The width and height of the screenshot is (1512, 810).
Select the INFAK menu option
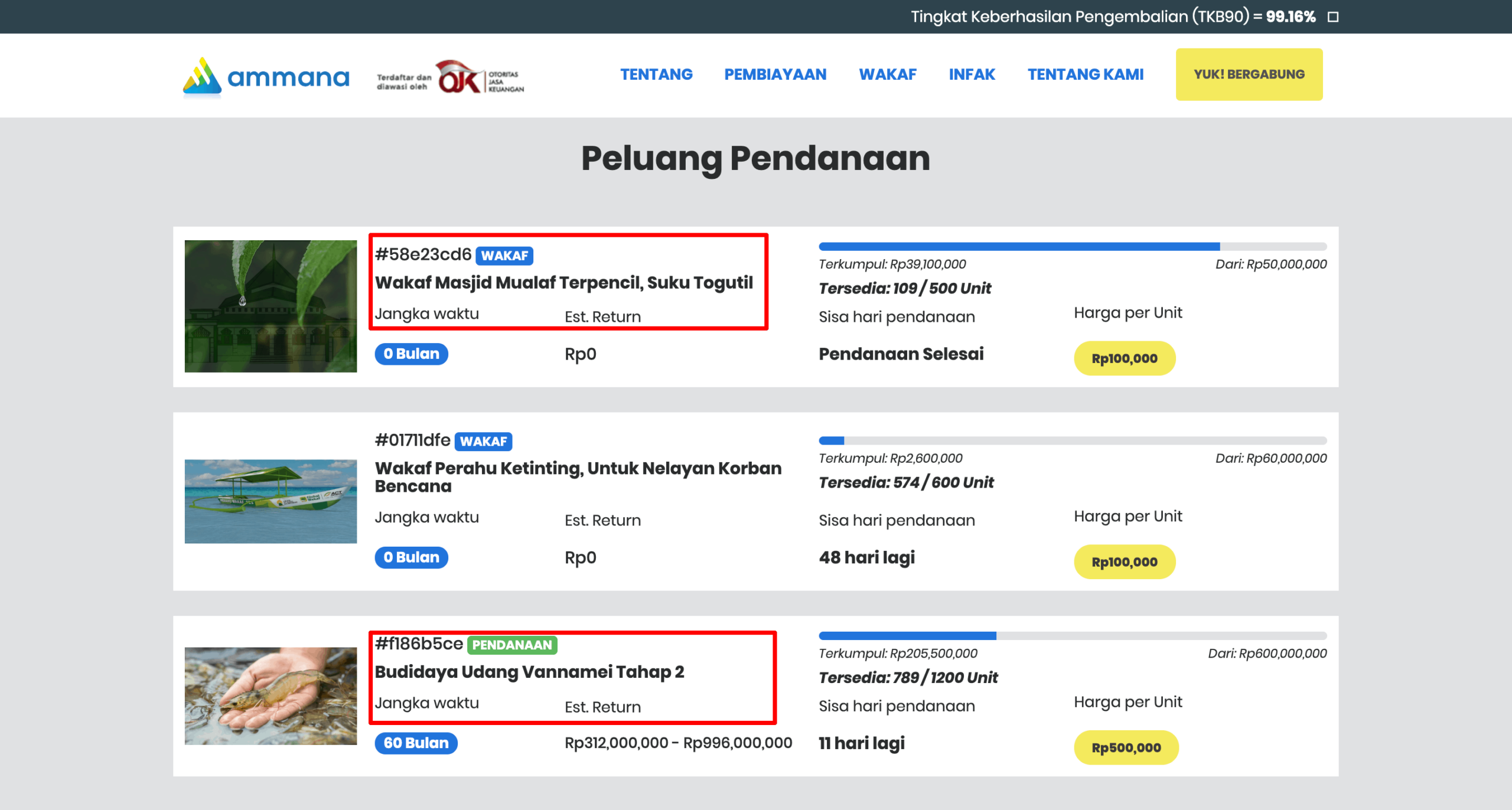[x=972, y=74]
